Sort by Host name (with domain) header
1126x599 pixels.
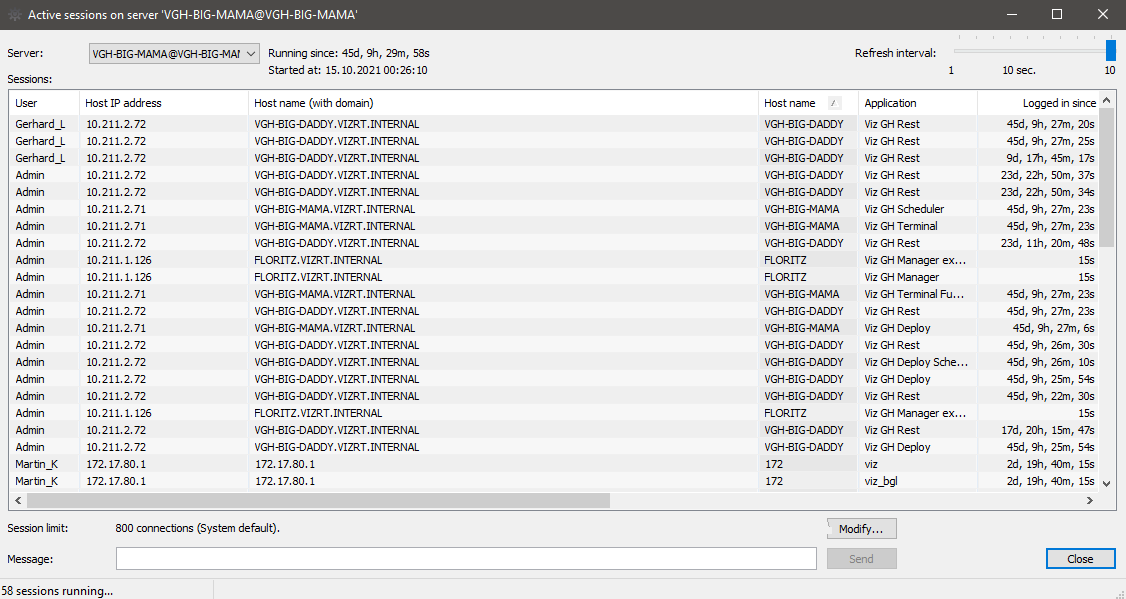click(x=503, y=103)
